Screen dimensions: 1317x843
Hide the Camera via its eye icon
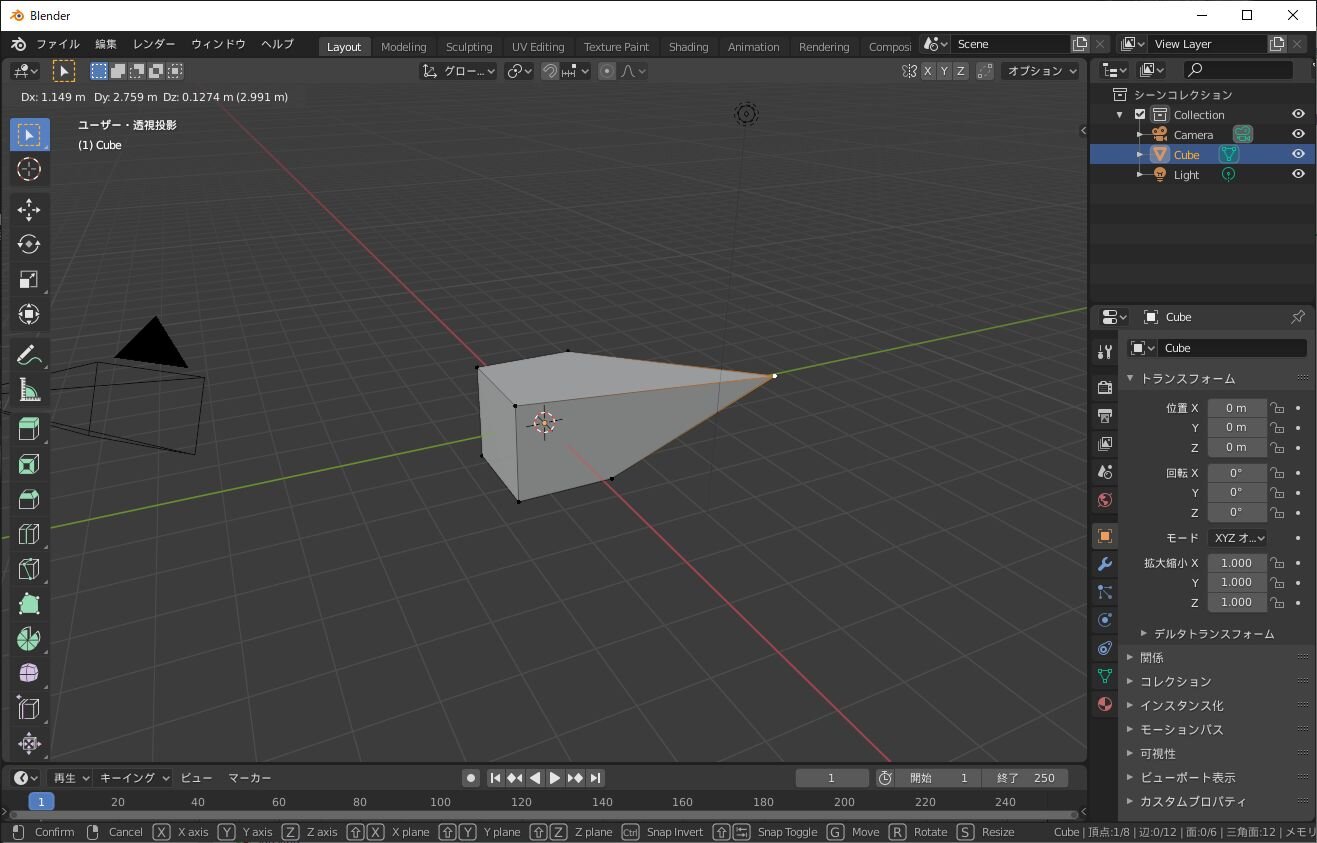1298,134
